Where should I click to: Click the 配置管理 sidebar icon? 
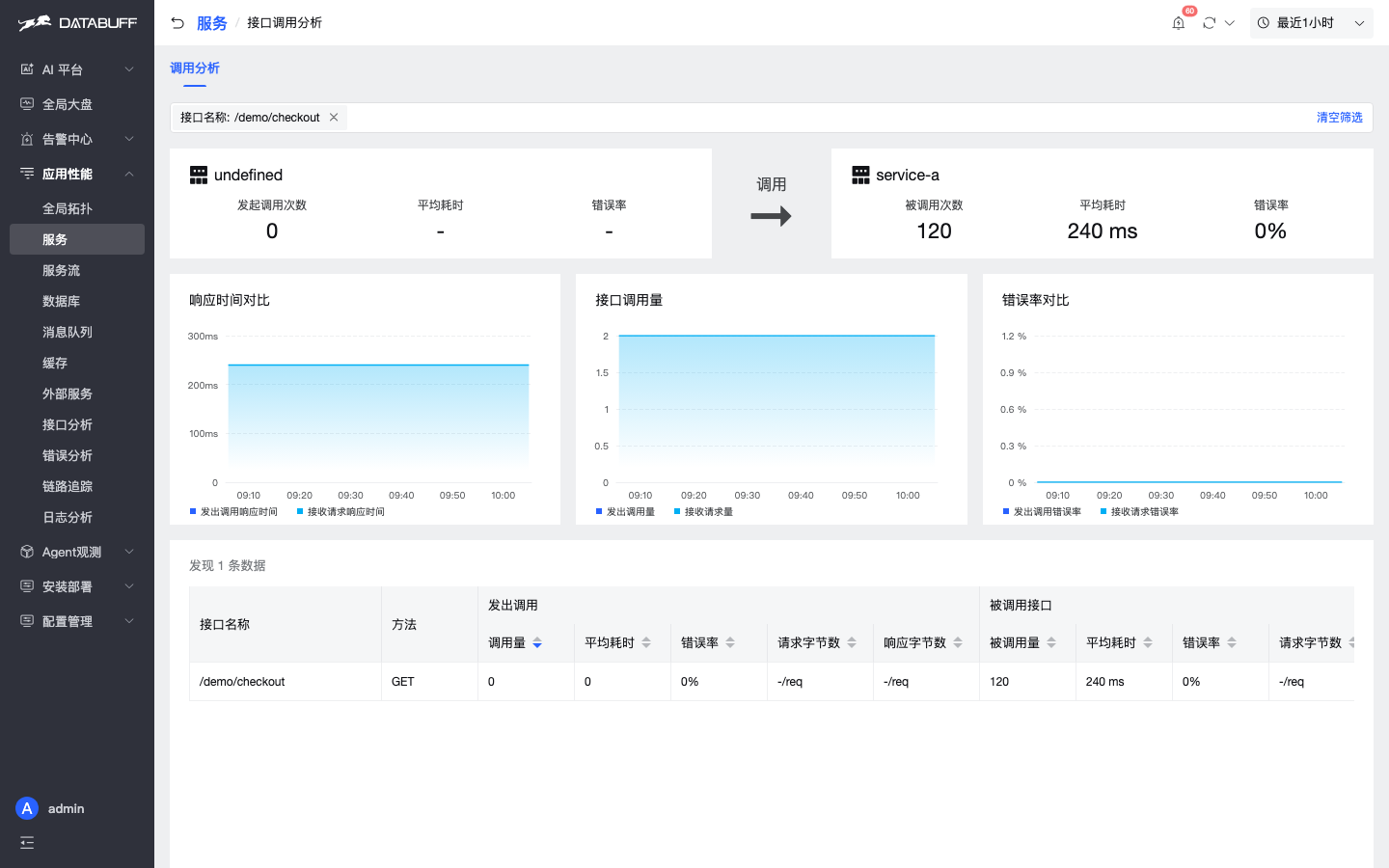27,621
